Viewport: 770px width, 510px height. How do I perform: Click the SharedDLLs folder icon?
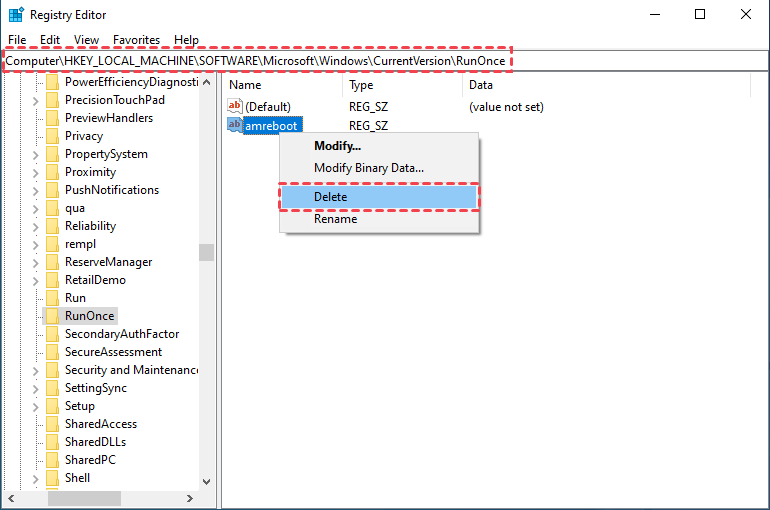53,442
